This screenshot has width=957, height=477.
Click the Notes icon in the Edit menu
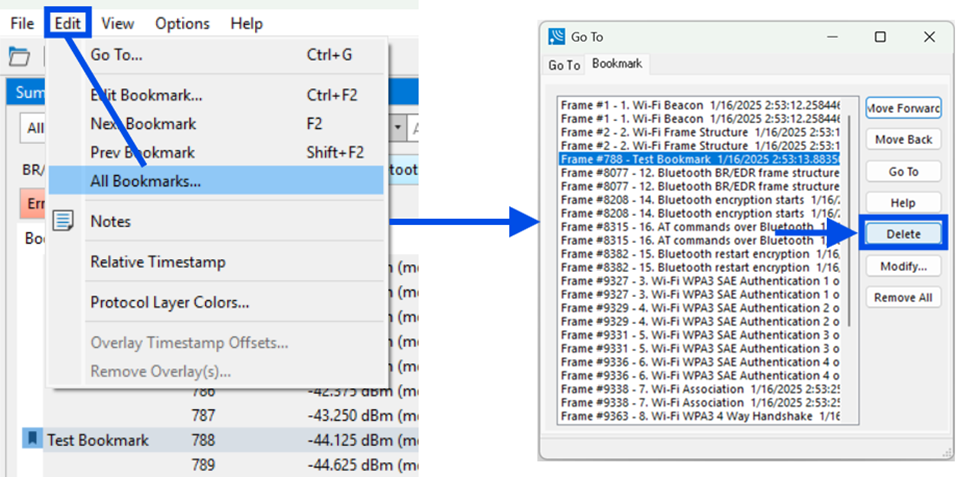[62, 221]
